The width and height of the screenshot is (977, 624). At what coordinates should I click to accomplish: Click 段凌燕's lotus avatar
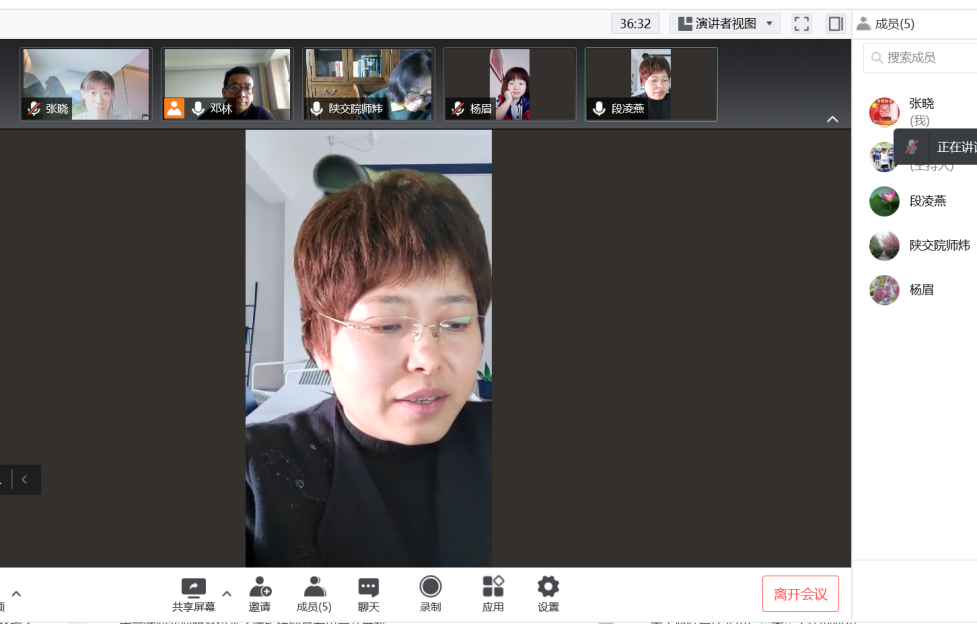point(884,201)
